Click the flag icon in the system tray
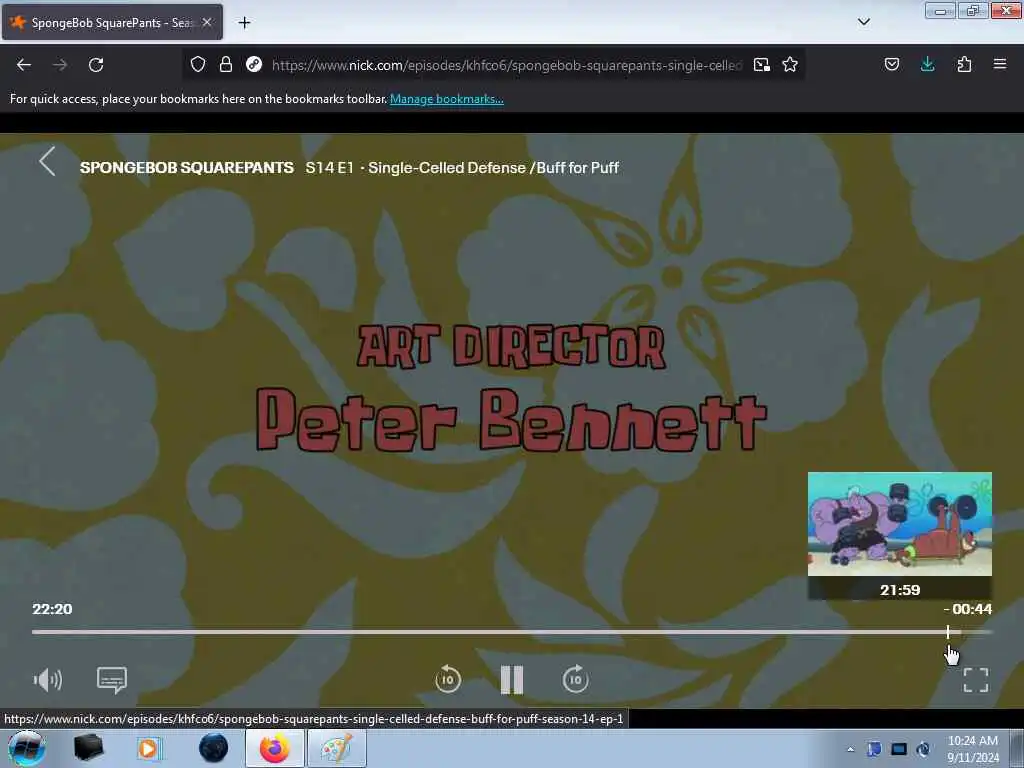This screenshot has width=1024, height=768. [x=874, y=749]
